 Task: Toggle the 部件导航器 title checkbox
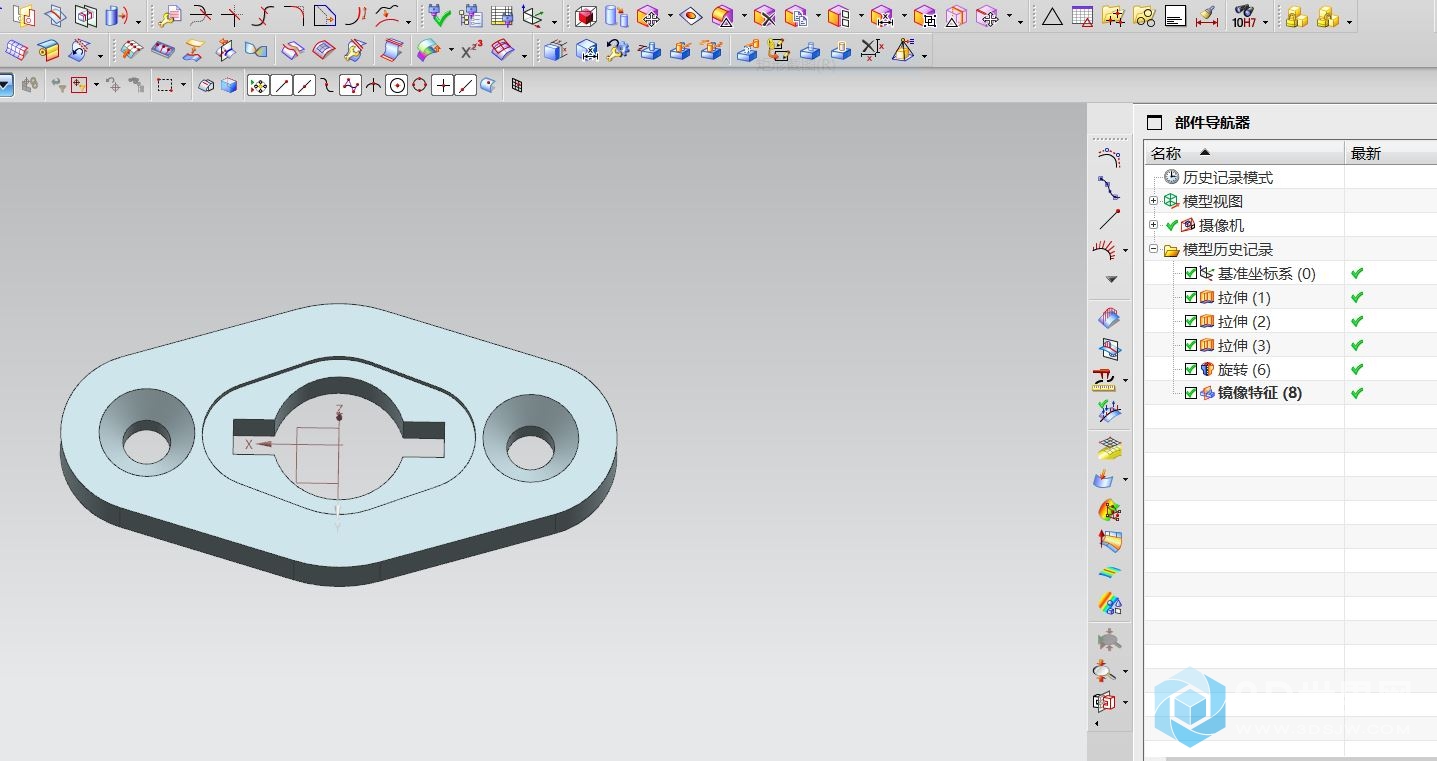(1155, 123)
